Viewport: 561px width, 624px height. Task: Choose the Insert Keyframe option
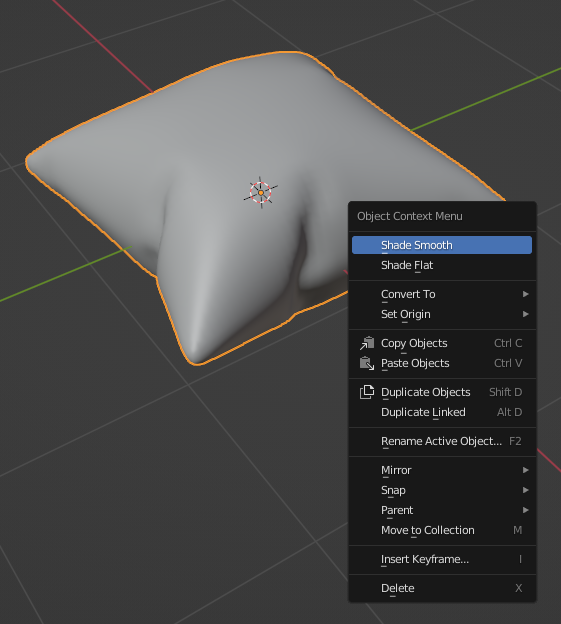[442, 560]
